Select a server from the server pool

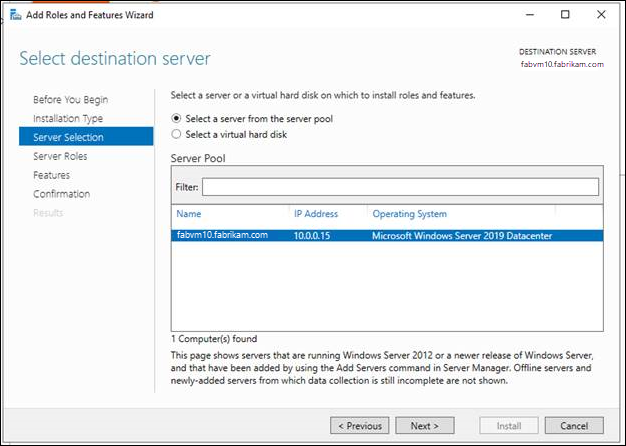[x=178, y=118]
